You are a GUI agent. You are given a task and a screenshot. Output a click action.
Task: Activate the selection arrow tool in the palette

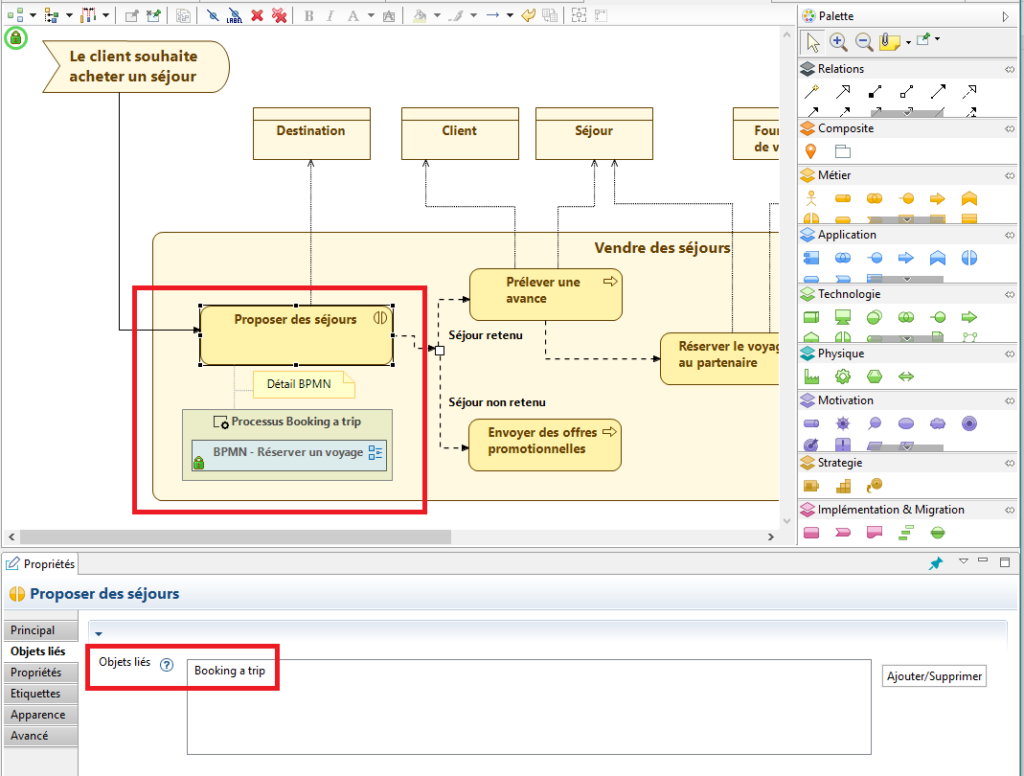813,42
